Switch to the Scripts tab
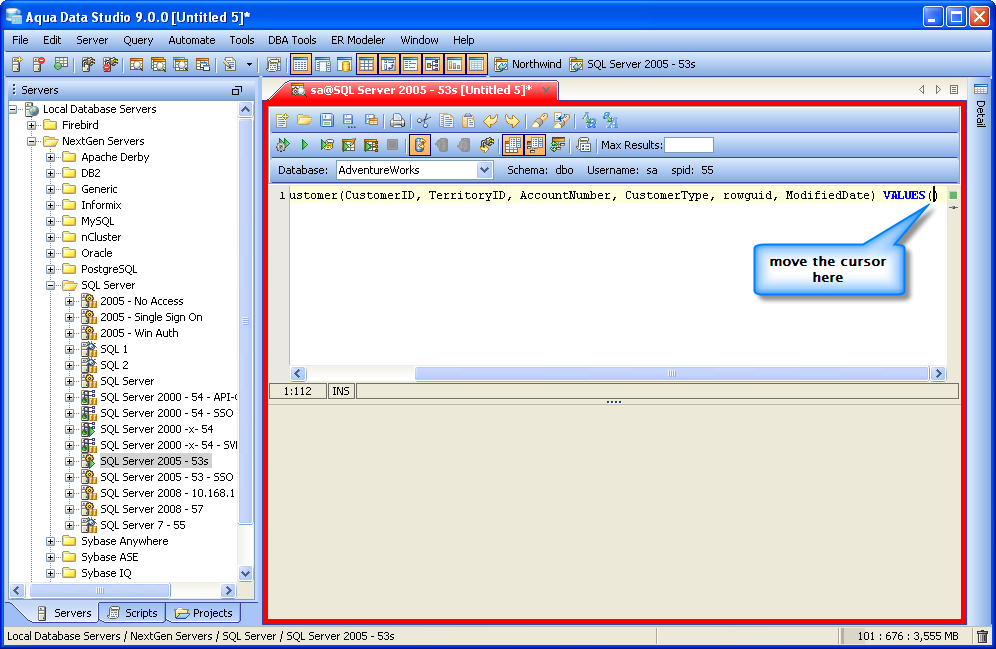Image resolution: width=996 pixels, height=649 pixels. (x=133, y=613)
